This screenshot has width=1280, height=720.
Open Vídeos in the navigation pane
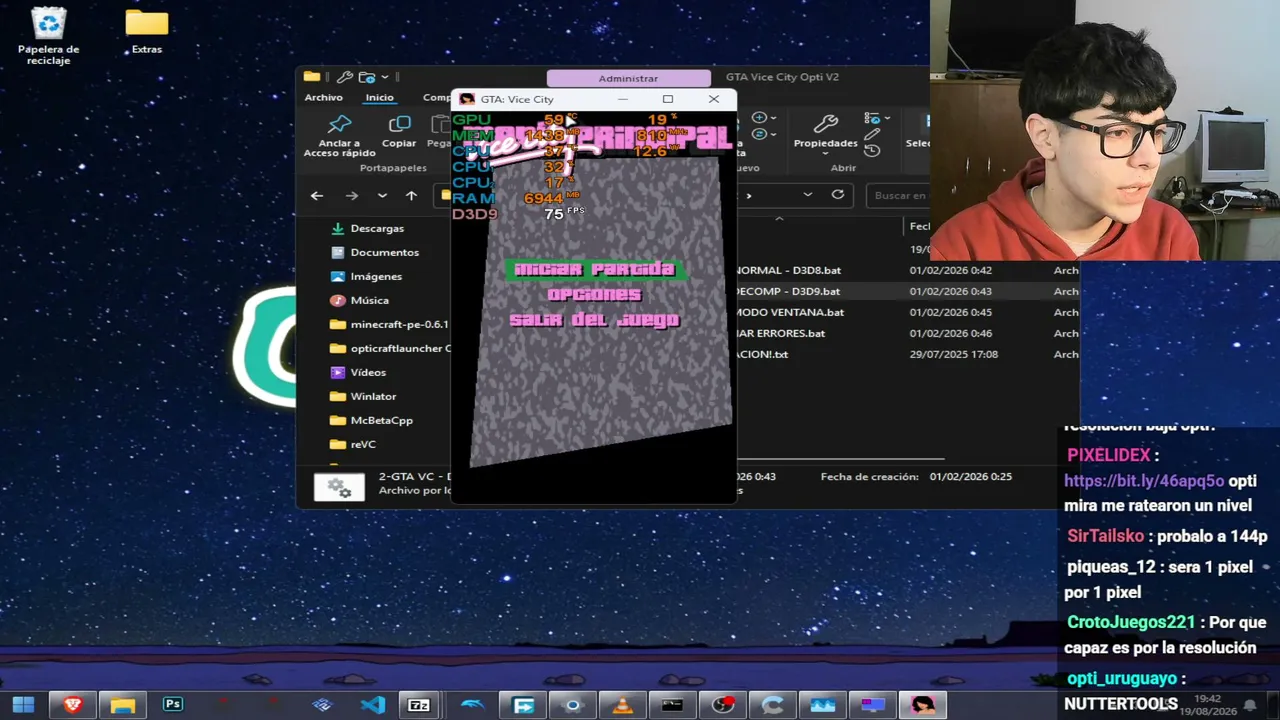coord(368,372)
